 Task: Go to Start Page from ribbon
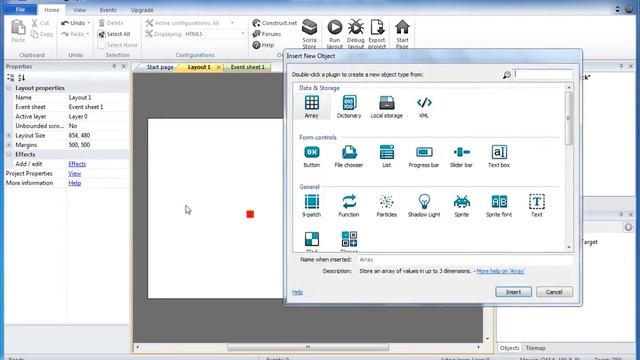[402, 34]
